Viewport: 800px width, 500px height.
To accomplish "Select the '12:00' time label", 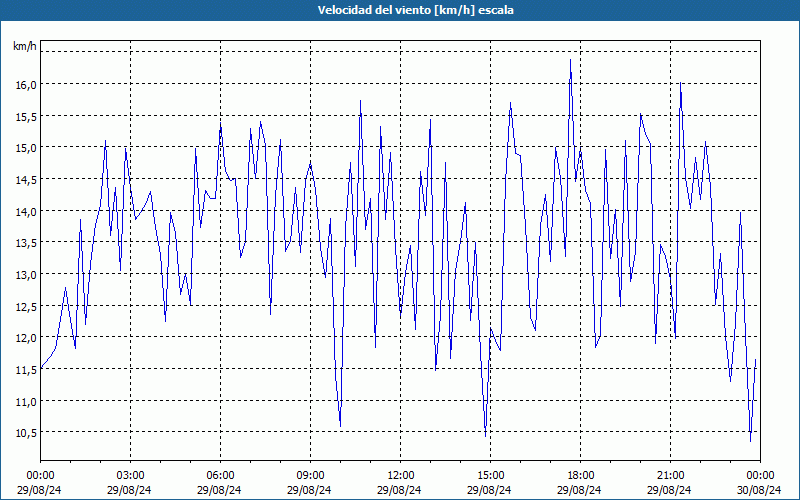I will 401,476.
